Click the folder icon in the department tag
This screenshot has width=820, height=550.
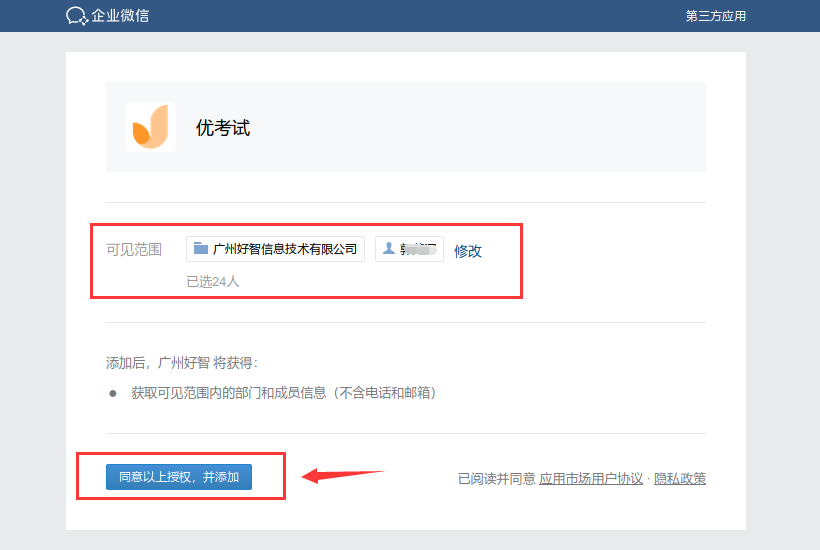point(201,248)
